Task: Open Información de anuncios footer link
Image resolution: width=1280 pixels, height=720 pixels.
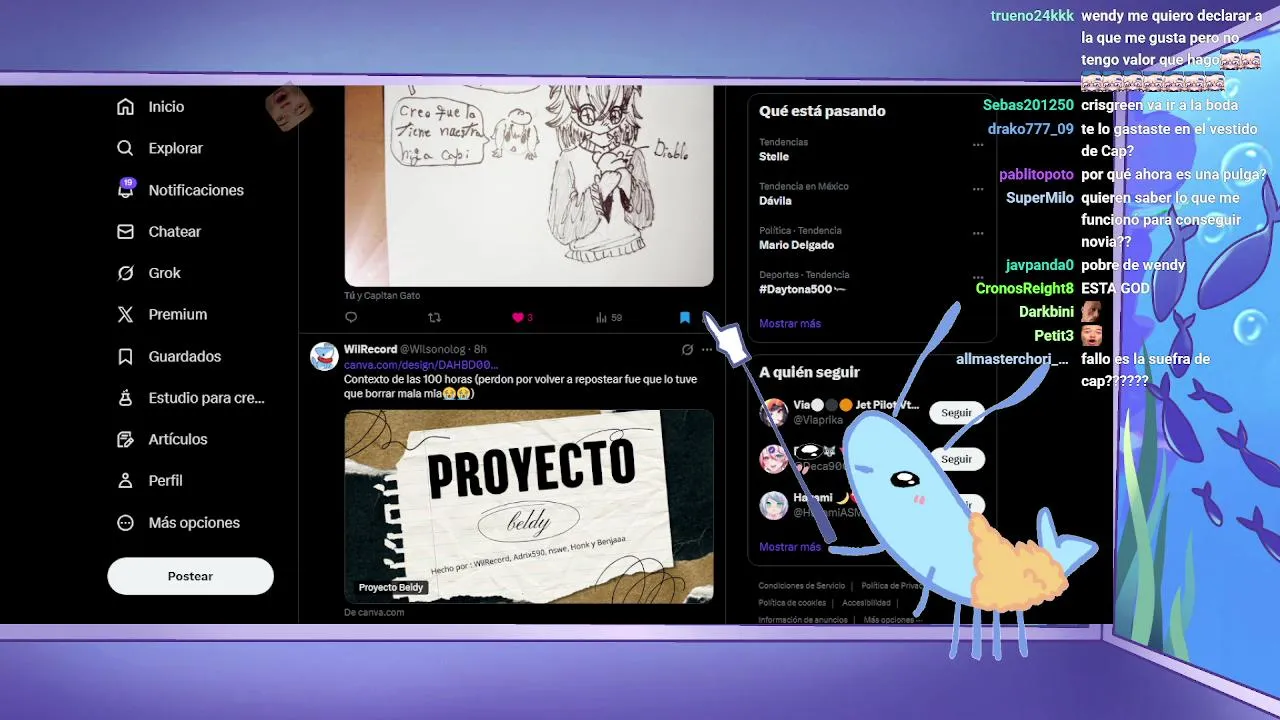Action: (803, 620)
